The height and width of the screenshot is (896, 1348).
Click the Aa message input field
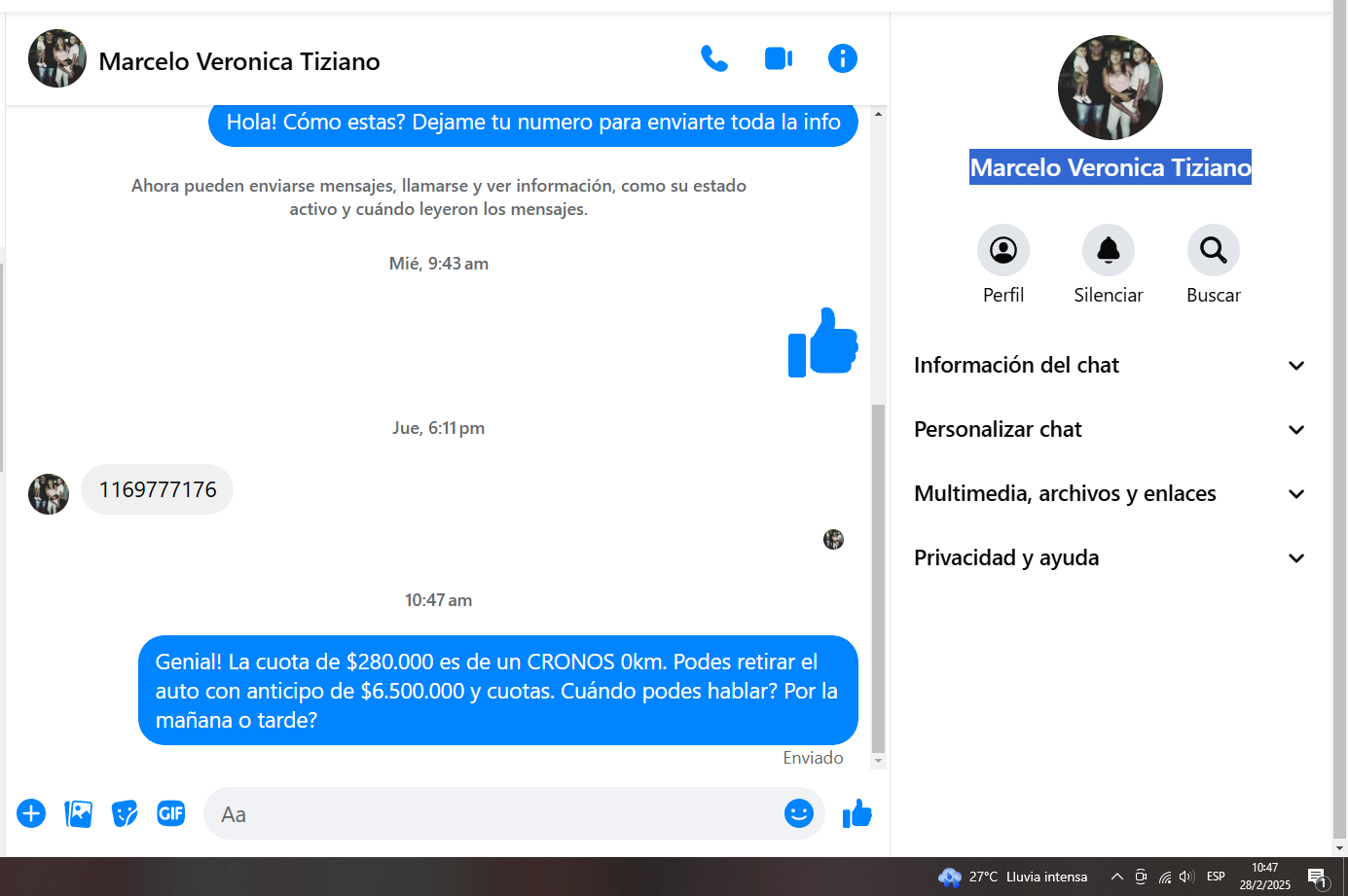pos(496,814)
